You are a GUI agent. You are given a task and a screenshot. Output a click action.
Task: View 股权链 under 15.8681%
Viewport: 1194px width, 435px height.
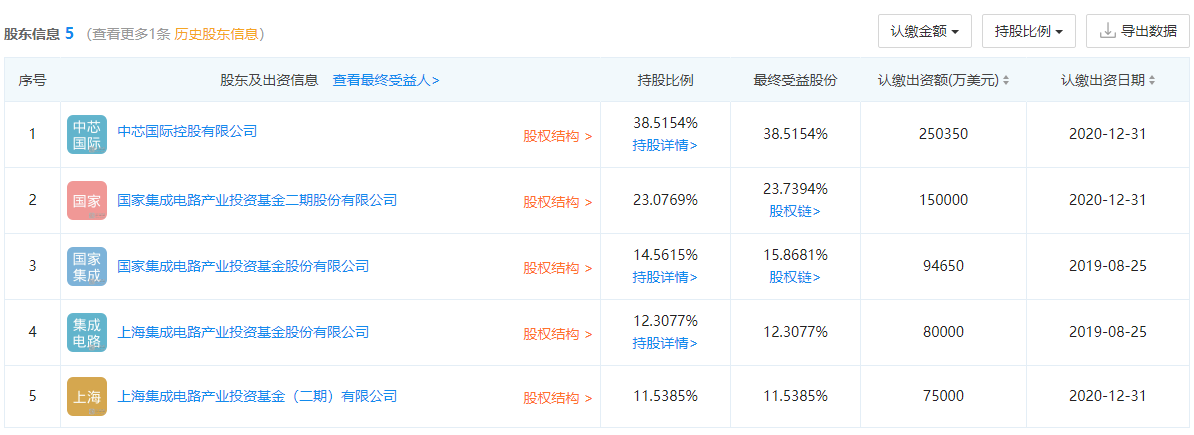point(795,277)
